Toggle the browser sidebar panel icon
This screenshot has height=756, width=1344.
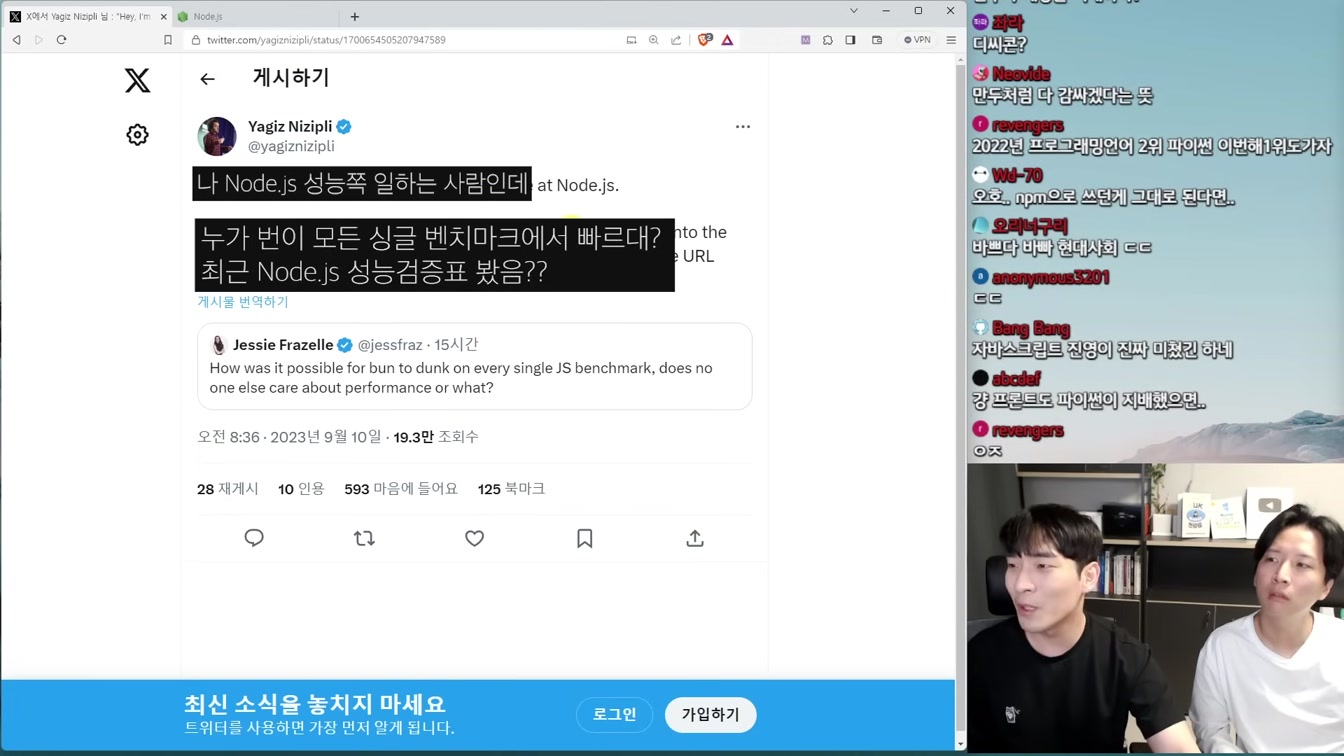850,40
